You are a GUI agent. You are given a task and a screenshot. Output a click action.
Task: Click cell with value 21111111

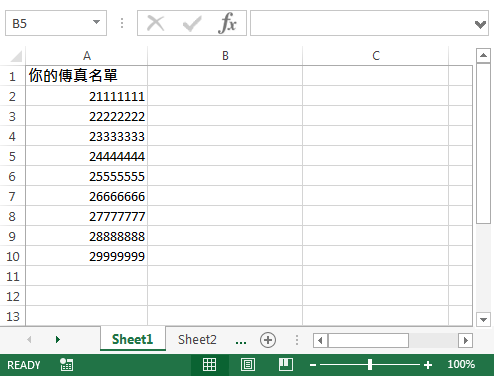[87, 96]
